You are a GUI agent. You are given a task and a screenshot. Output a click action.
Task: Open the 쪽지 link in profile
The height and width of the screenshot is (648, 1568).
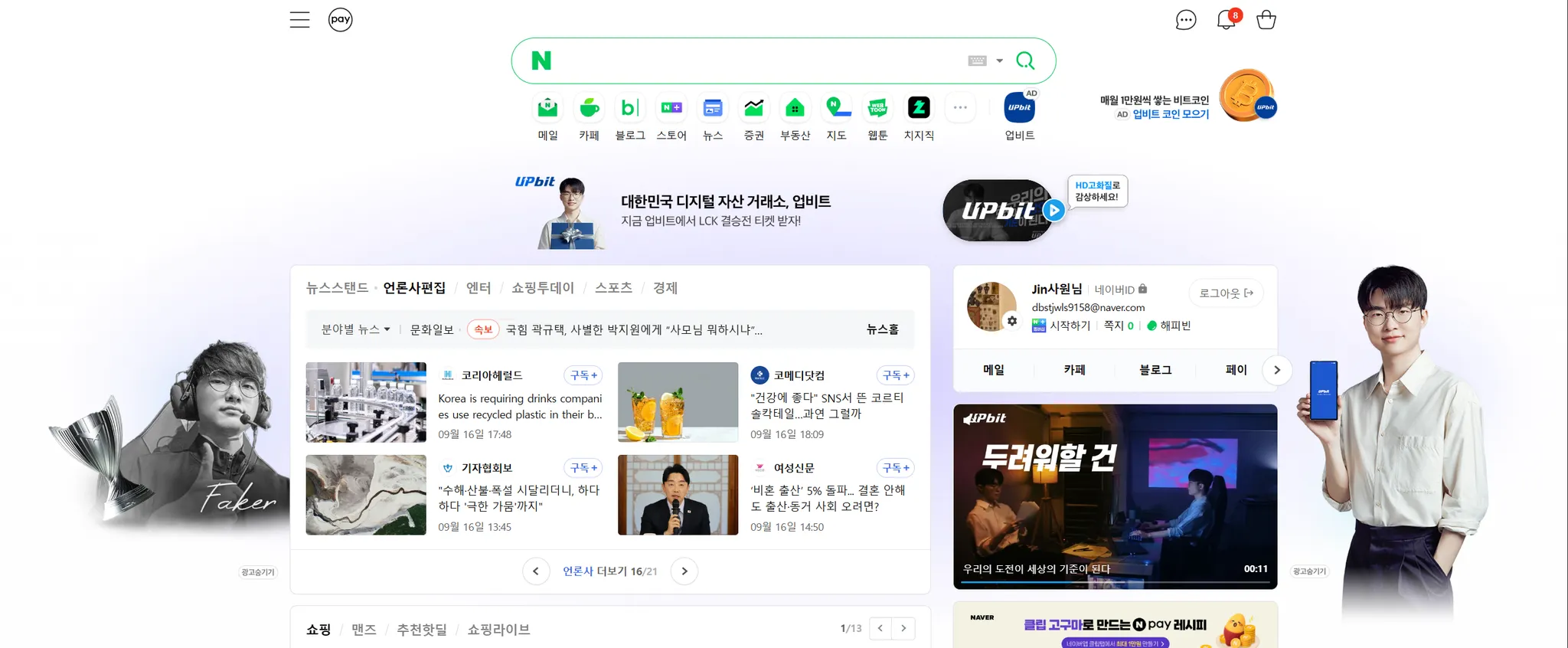1119,326
